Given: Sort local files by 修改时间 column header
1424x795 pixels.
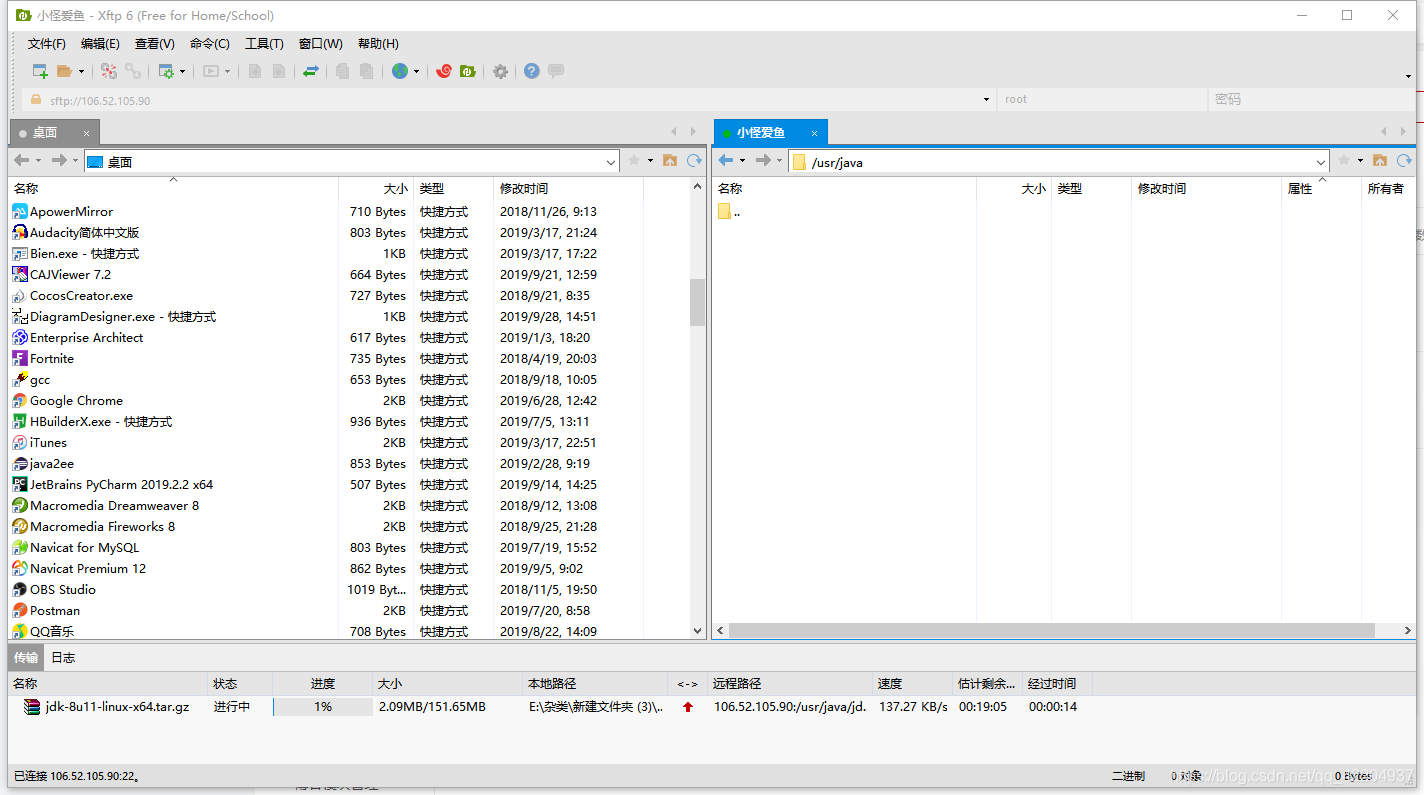Looking at the screenshot, I should pyautogui.click(x=568, y=188).
